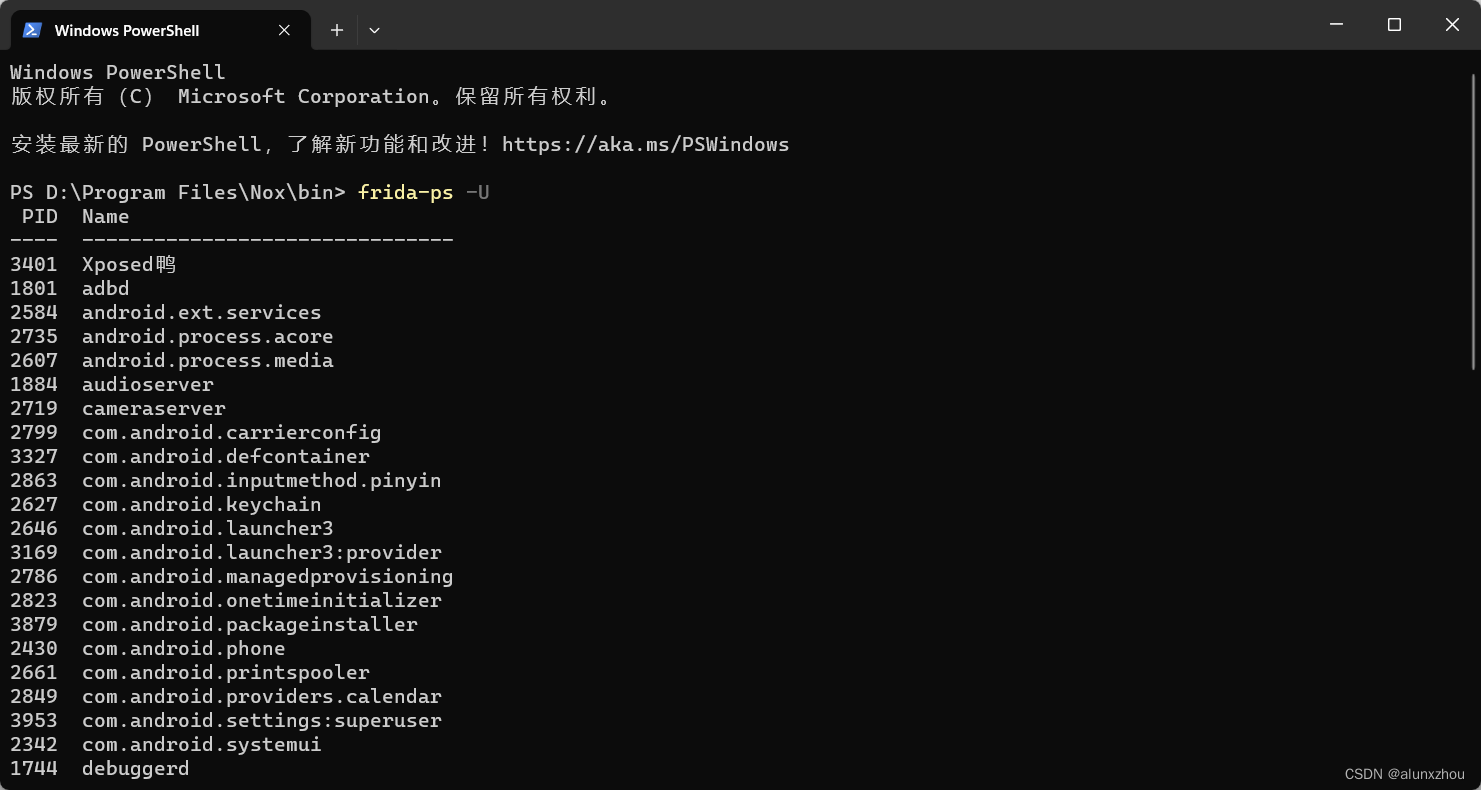
Task: Click the PowerShell icon on the tab
Action: coord(31,30)
